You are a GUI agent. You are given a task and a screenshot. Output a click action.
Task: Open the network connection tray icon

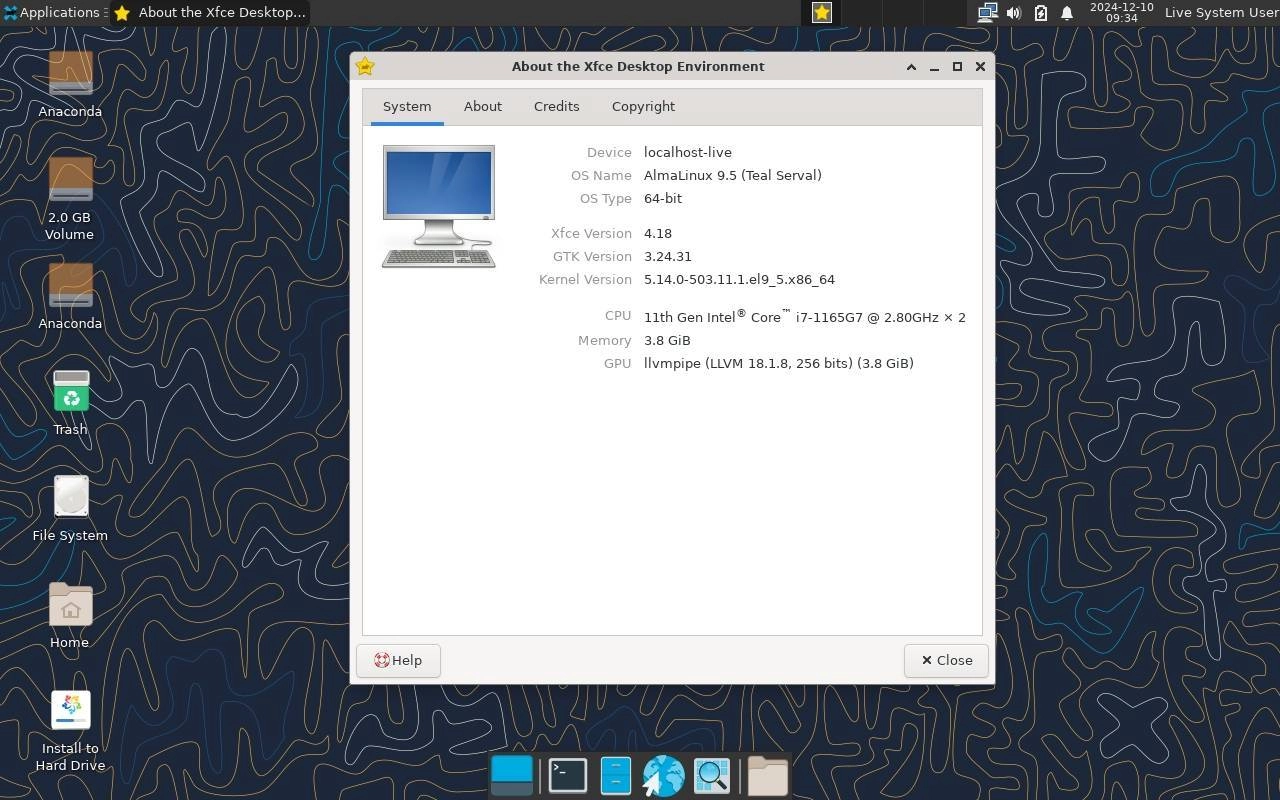987,12
